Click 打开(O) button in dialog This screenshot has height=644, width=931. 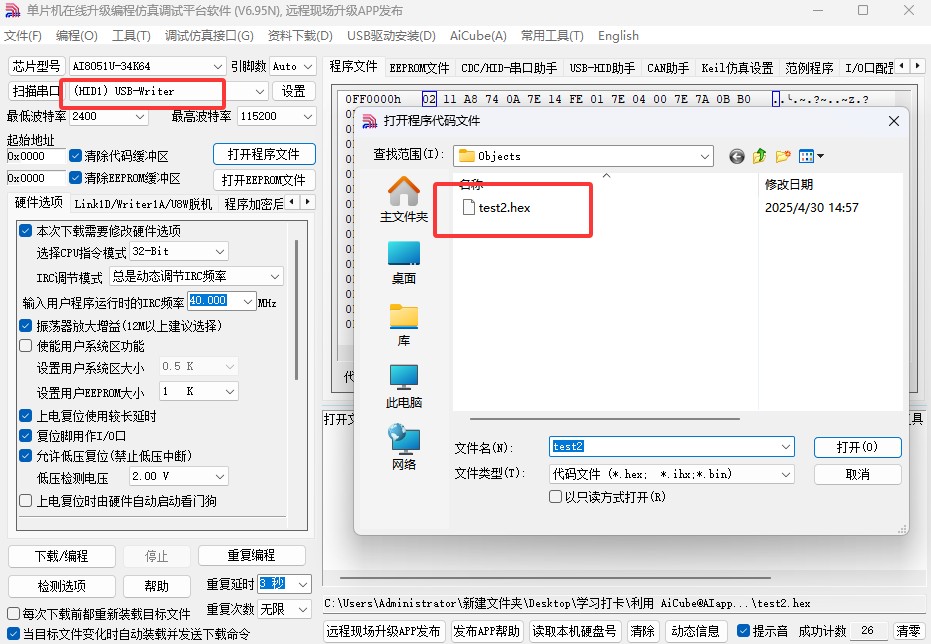[x=857, y=447]
